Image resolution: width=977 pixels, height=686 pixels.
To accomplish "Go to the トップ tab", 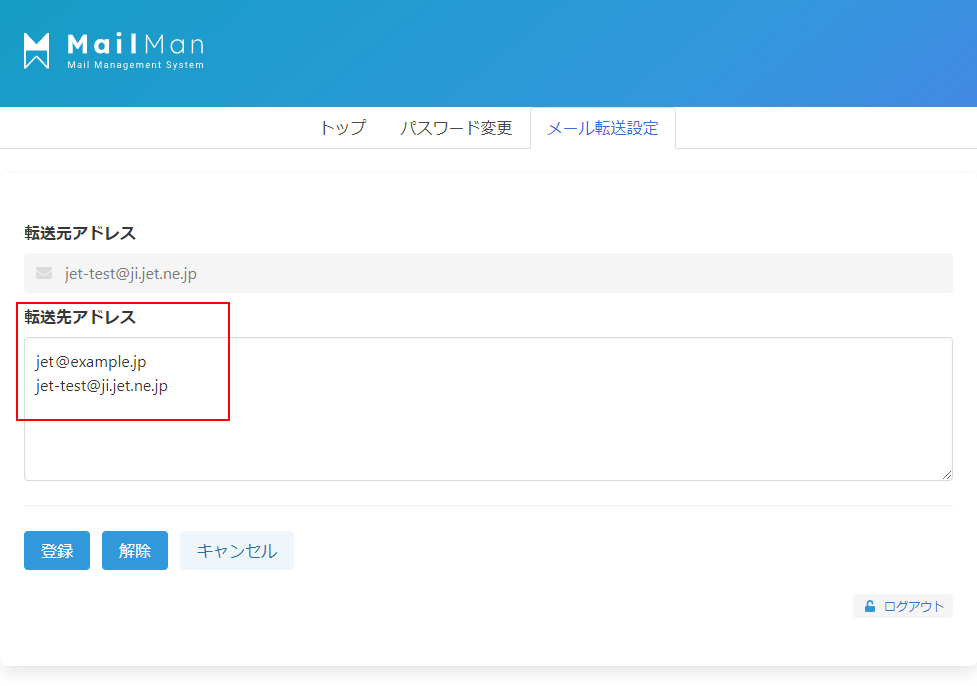I will [x=342, y=128].
